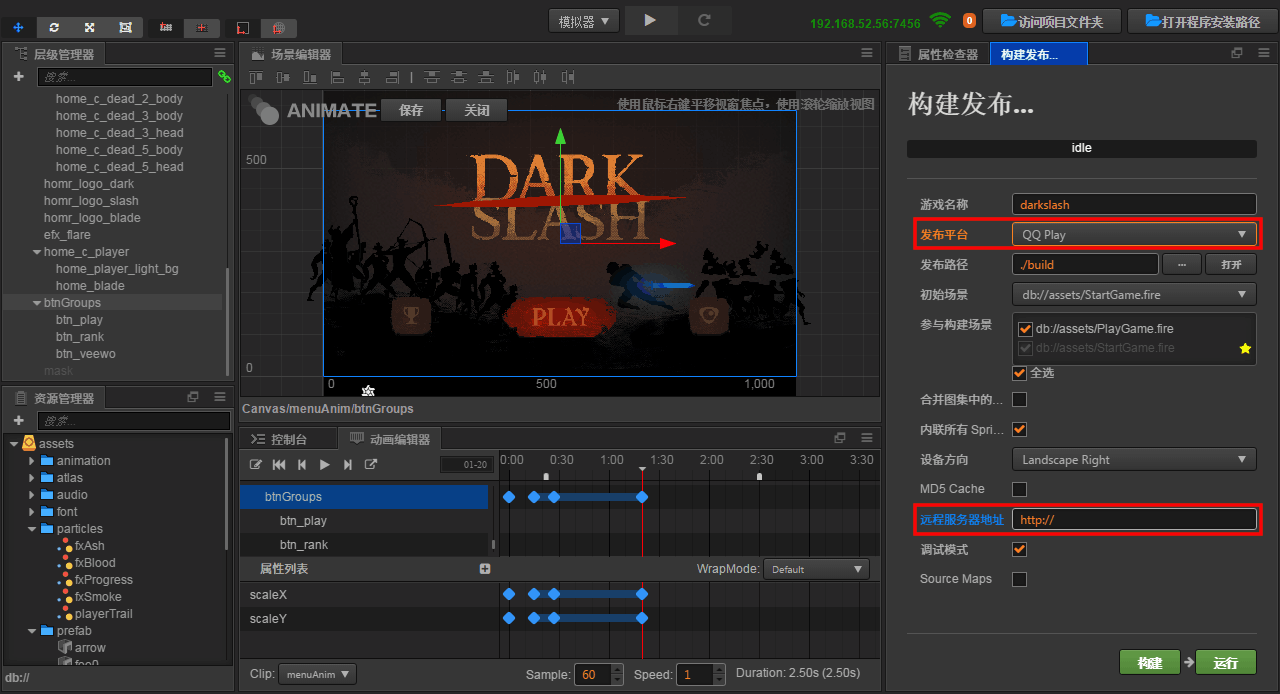Jump to first animation frame

(279, 465)
